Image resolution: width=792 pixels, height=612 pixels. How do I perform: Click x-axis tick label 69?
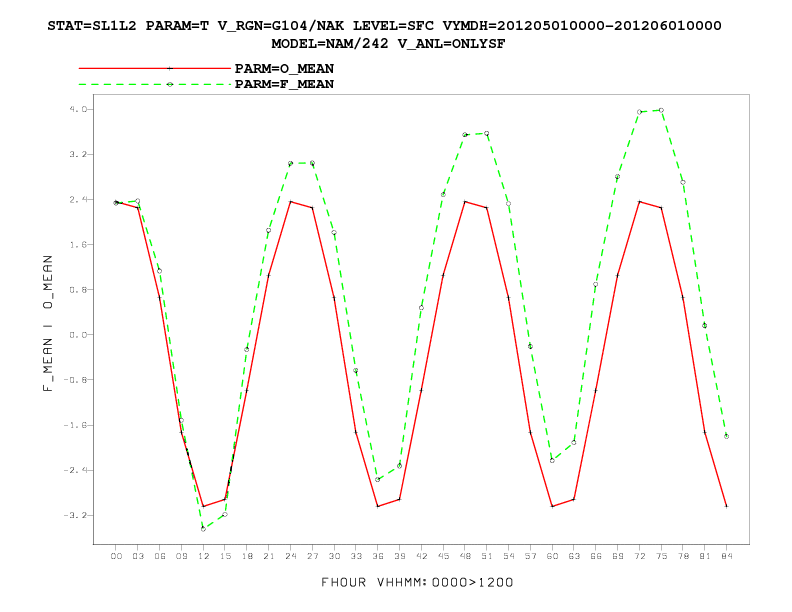[617, 556]
